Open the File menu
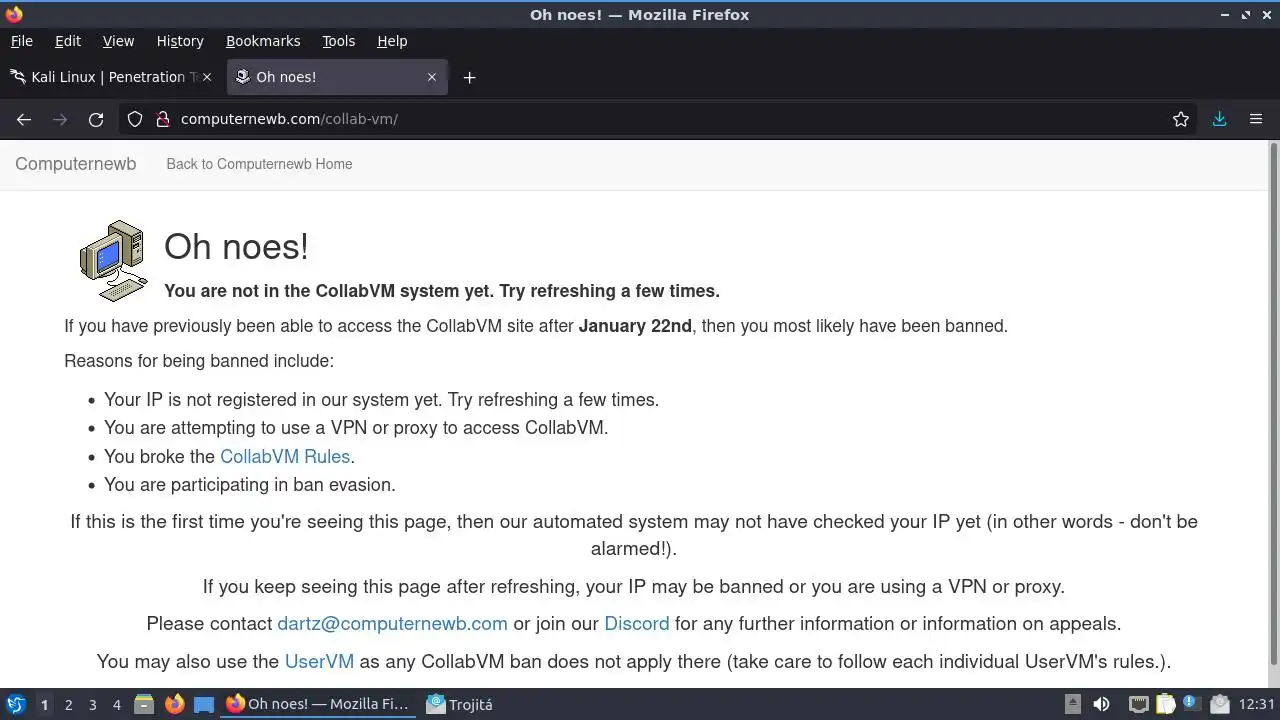The image size is (1280, 720). (x=21, y=41)
